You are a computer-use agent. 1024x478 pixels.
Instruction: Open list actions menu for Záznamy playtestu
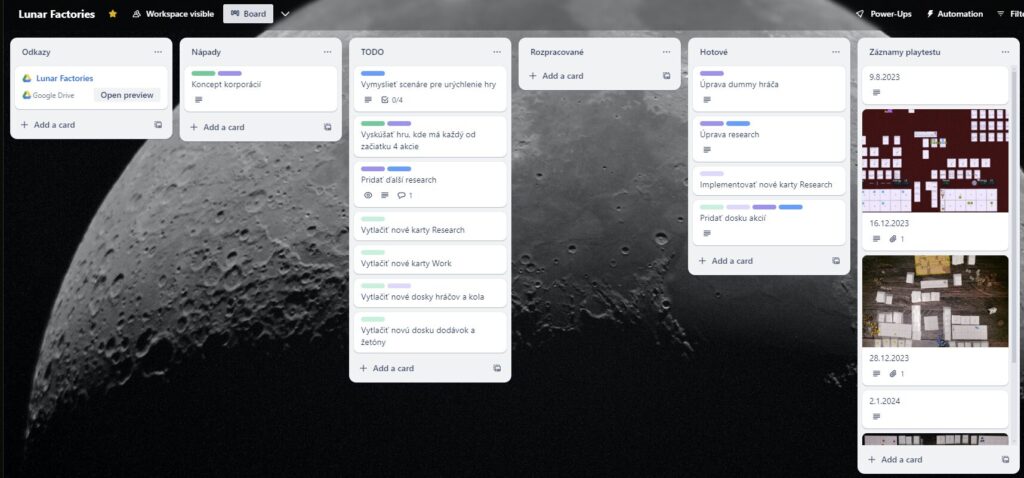(1005, 52)
